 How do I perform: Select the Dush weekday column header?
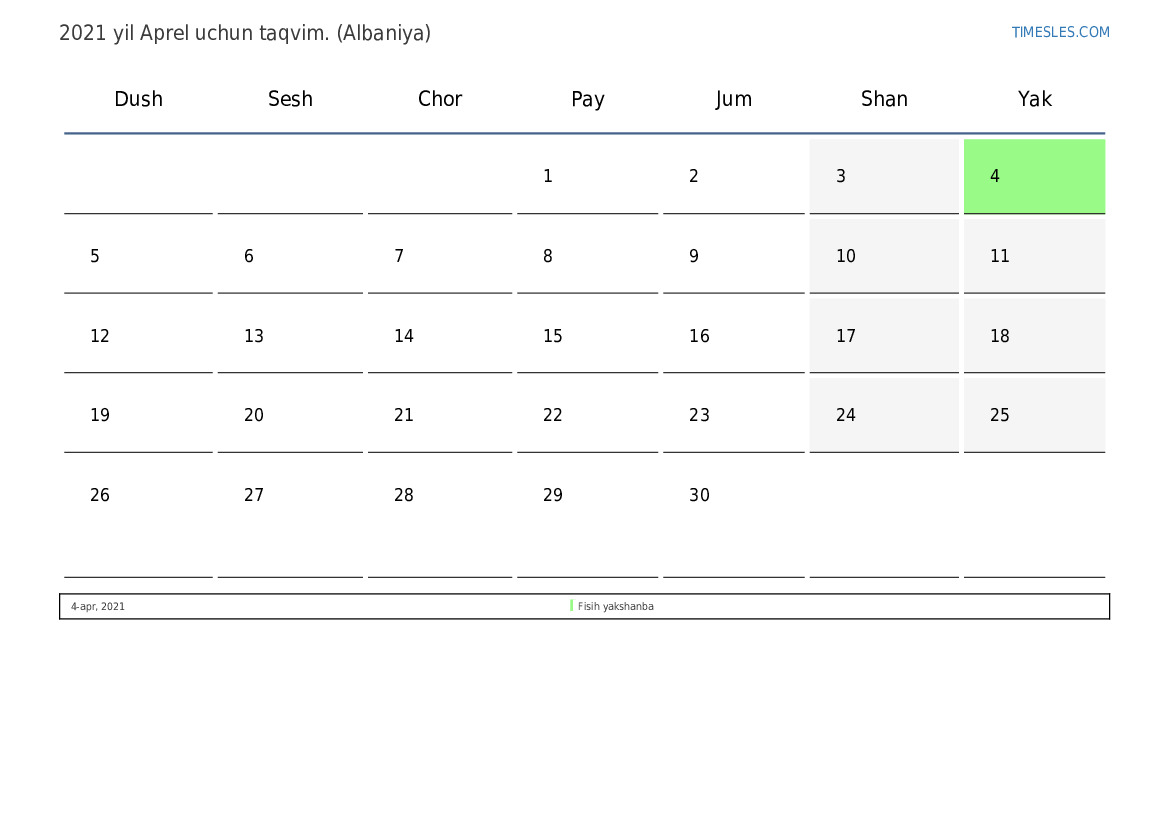138,99
